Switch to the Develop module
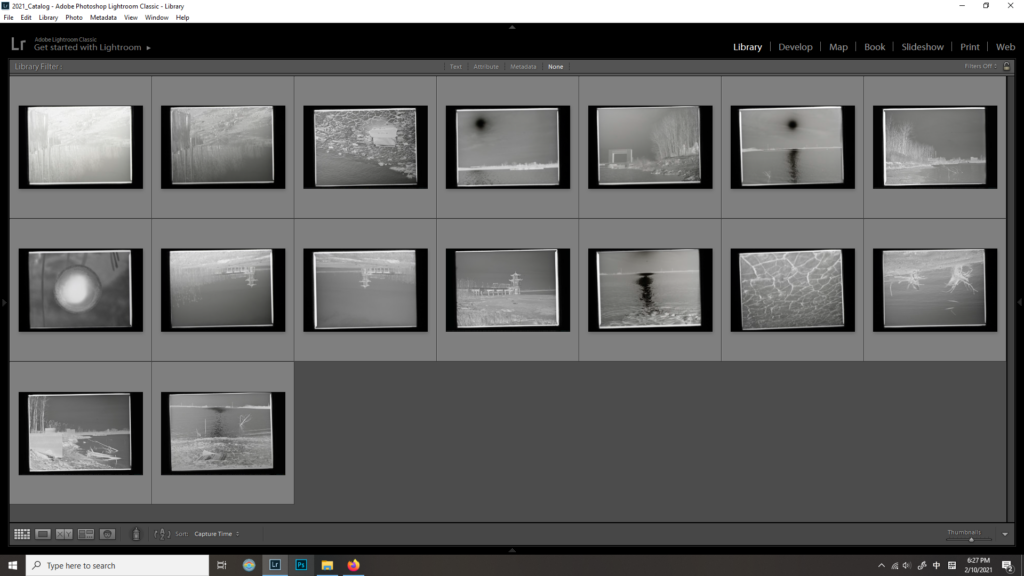 (795, 47)
